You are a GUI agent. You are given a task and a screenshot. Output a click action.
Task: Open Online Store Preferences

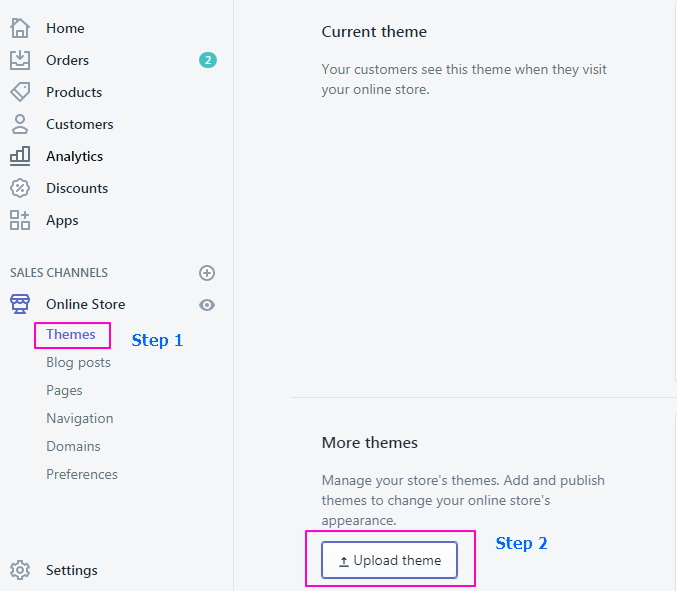pyautogui.click(x=81, y=474)
